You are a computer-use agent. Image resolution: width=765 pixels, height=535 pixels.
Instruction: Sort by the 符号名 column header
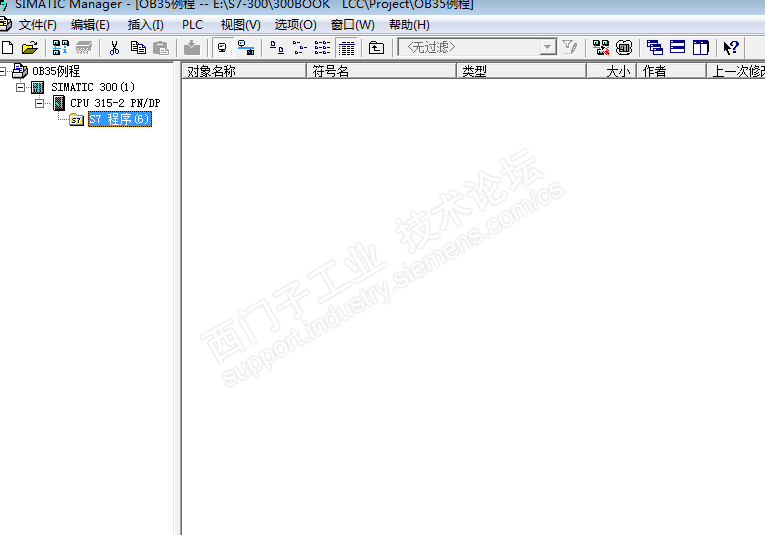pyautogui.click(x=381, y=71)
